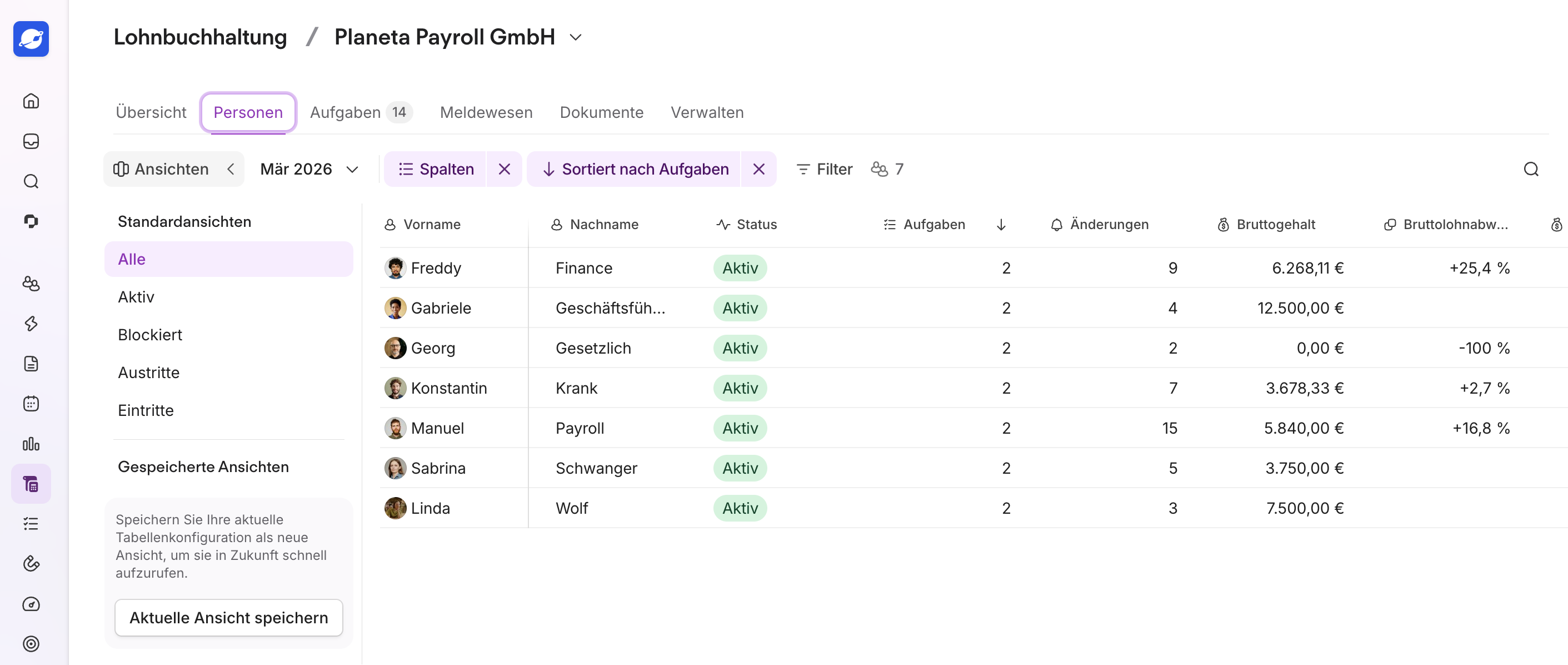Open the row for Manuel Payroll

973,428
